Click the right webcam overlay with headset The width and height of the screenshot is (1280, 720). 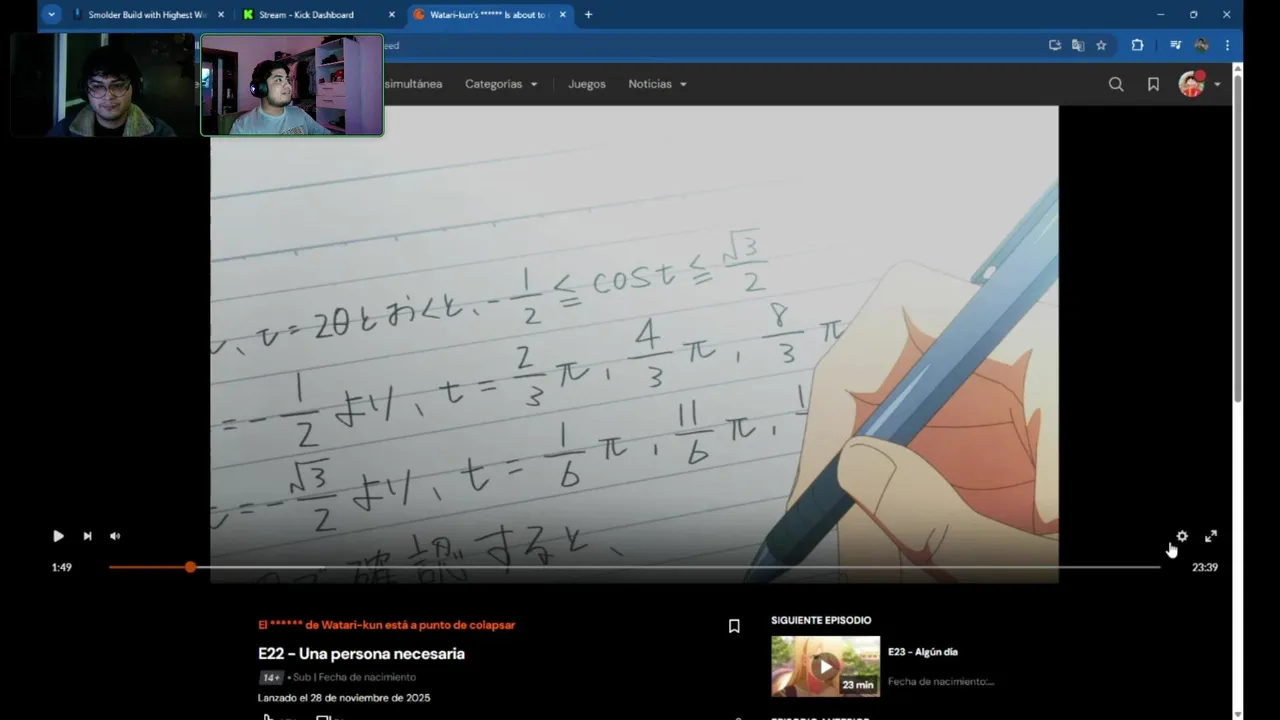tap(292, 85)
